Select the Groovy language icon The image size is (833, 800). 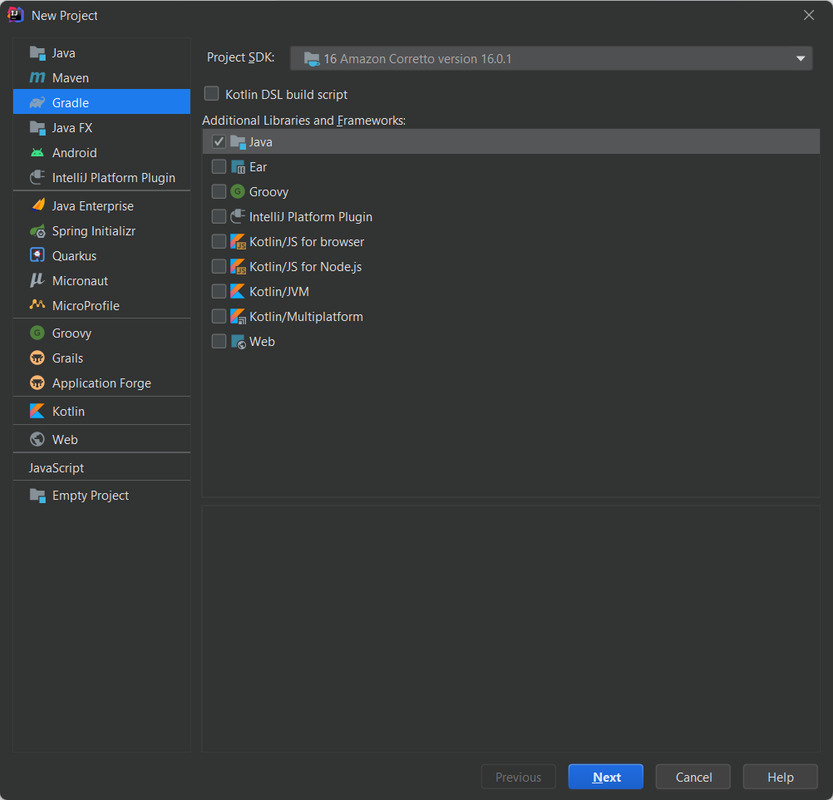(x=35, y=332)
